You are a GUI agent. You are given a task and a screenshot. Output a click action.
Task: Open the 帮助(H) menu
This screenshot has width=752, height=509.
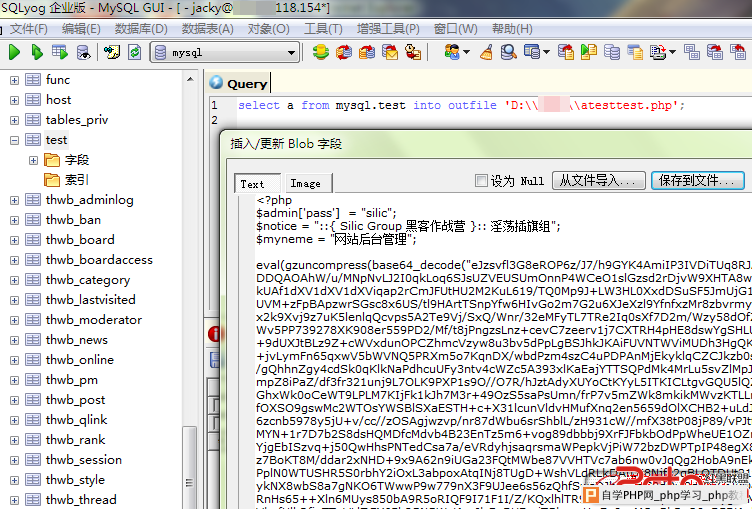click(x=512, y=29)
